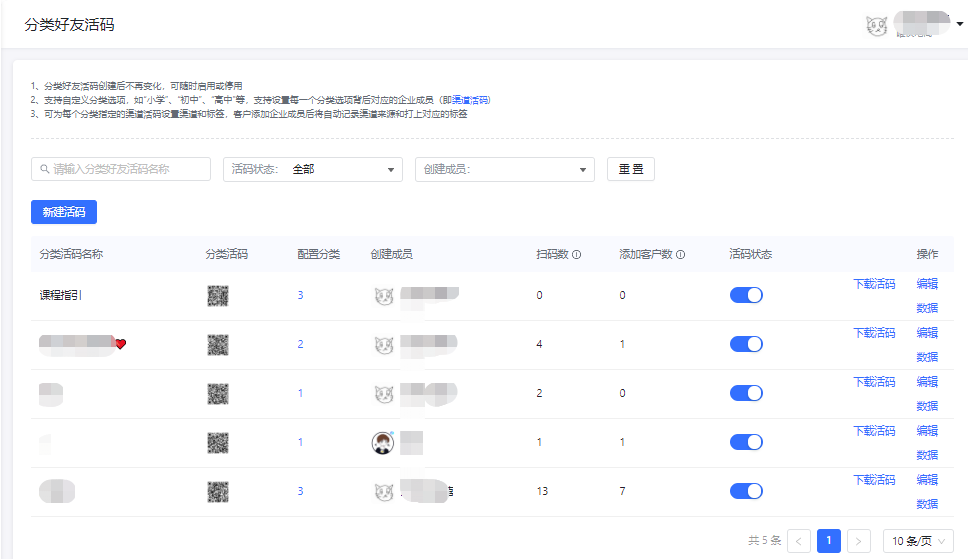
Task: Click 编辑 in the 课程指引 row
Action: pyautogui.click(x=927, y=284)
